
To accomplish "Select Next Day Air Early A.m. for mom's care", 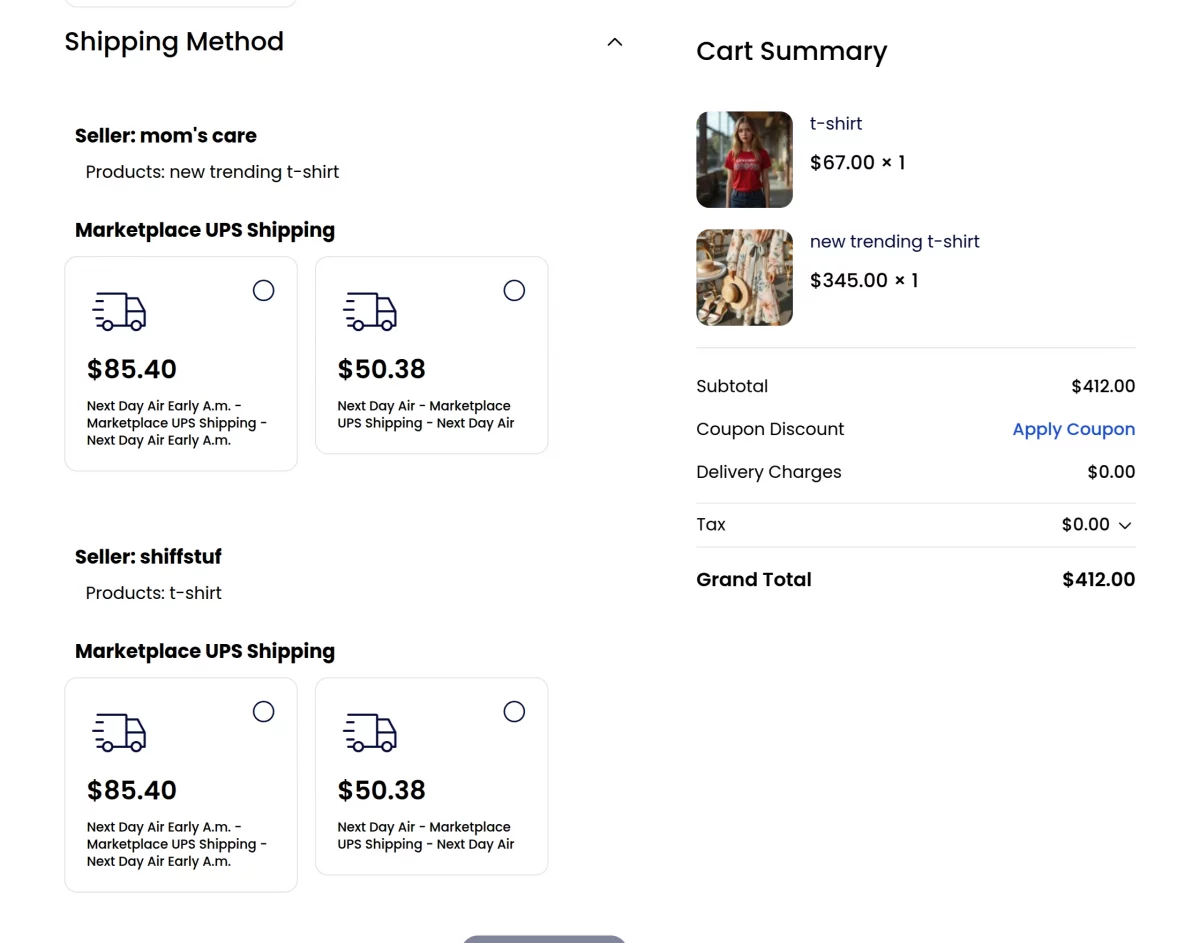I will [263, 290].
